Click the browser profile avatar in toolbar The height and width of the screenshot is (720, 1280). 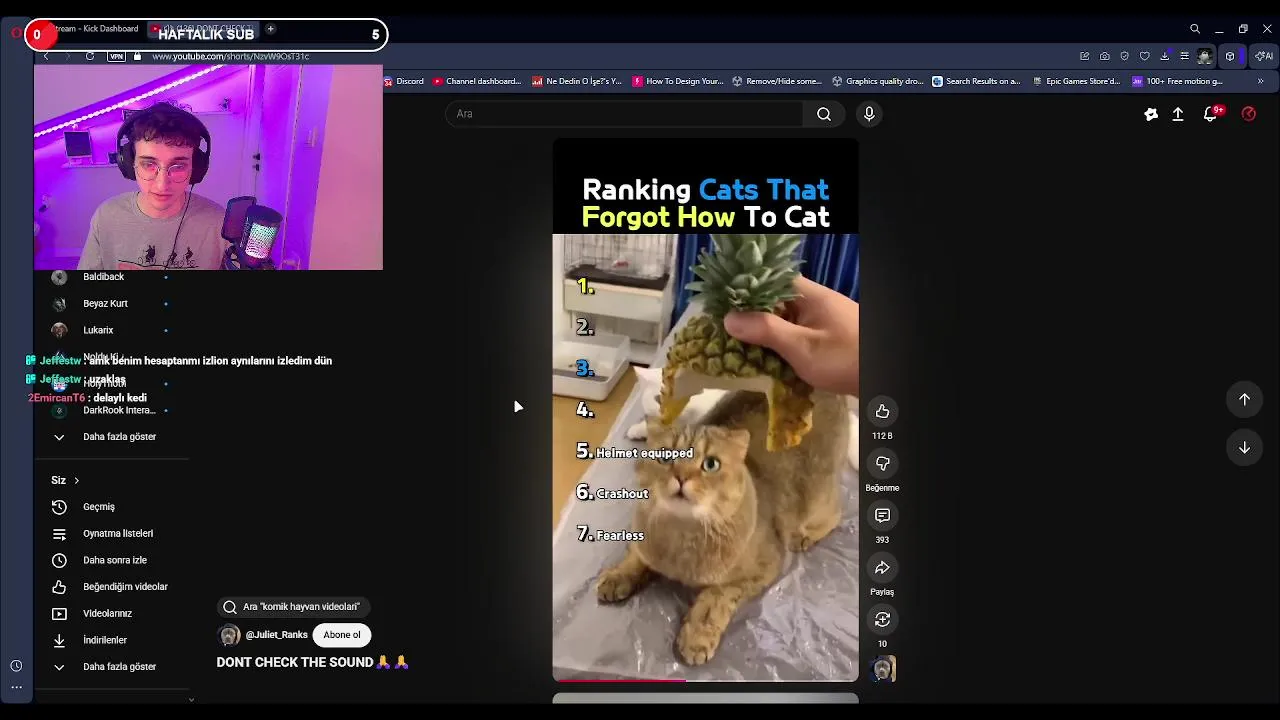point(1205,56)
